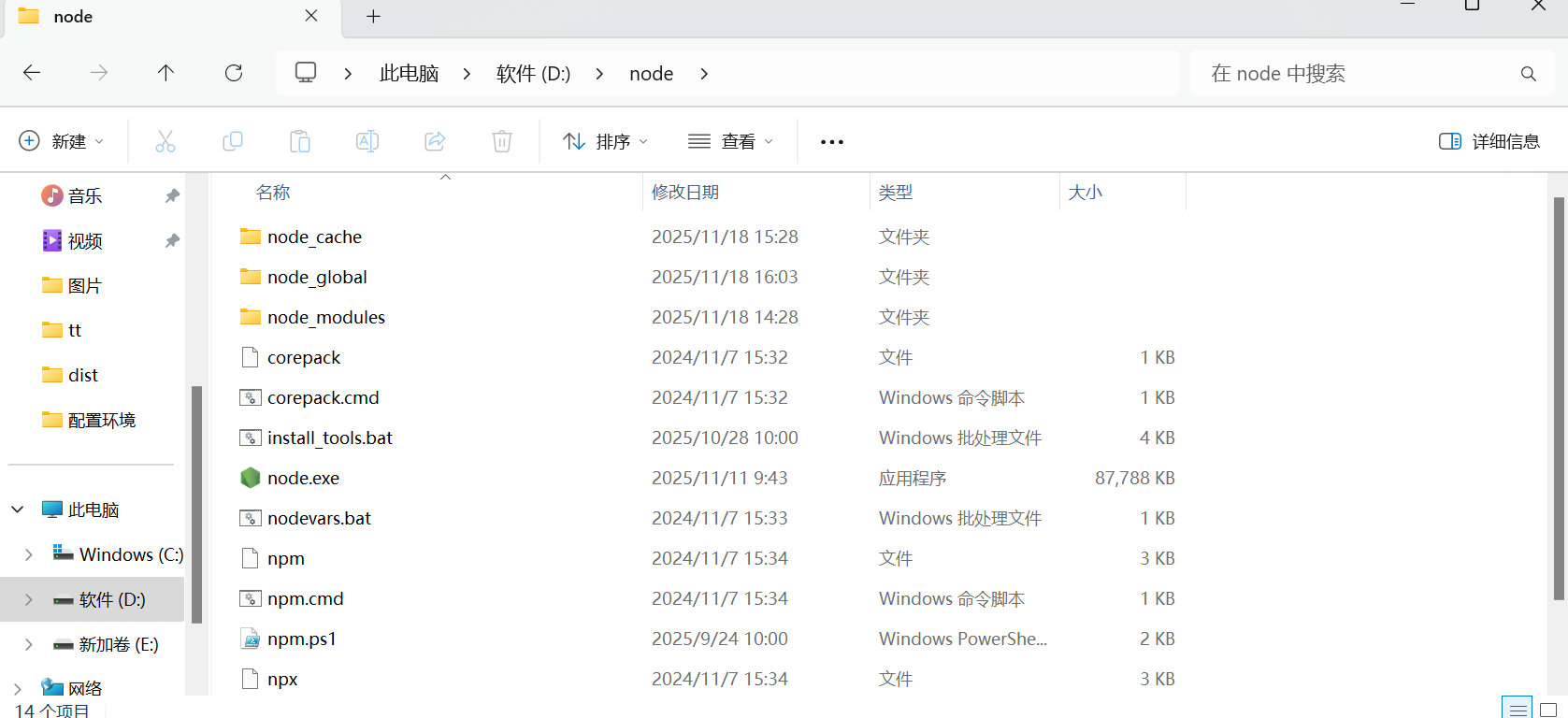Image resolution: width=1568 pixels, height=718 pixels.
Task: Open the 新建 new item menu
Action: coord(61,141)
